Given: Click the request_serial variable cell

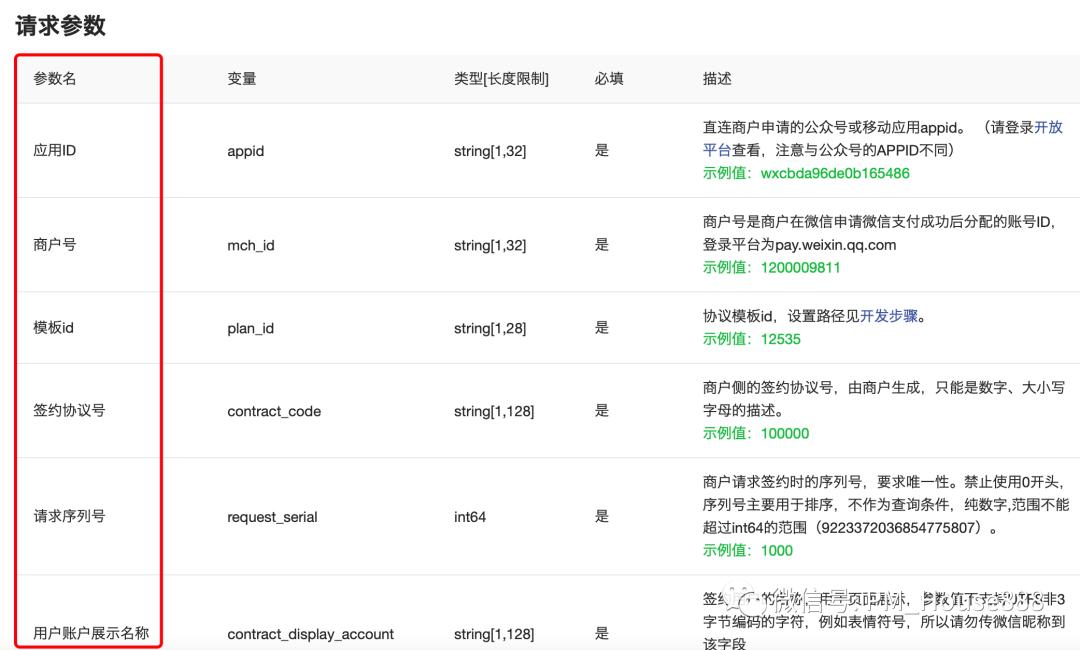Looking at the screenshot, I should pyautogui.click(x=272, y=516).
